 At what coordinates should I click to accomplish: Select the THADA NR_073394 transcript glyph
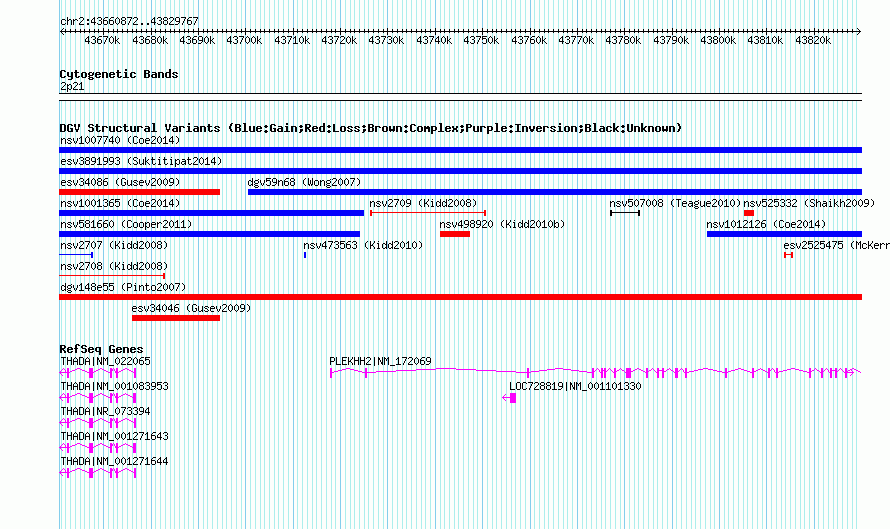[x=98, y=423]
